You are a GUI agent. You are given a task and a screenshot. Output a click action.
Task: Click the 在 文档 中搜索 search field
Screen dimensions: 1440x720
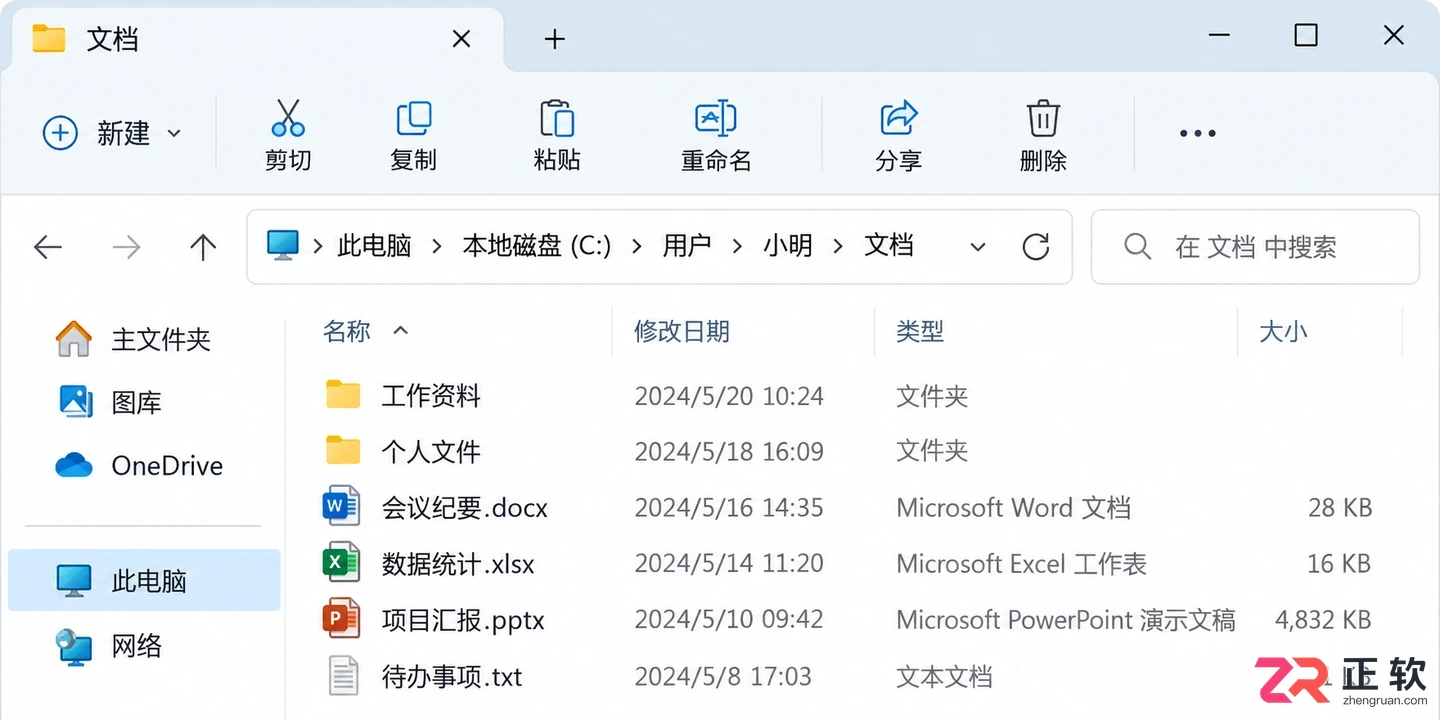point(1255,247)
